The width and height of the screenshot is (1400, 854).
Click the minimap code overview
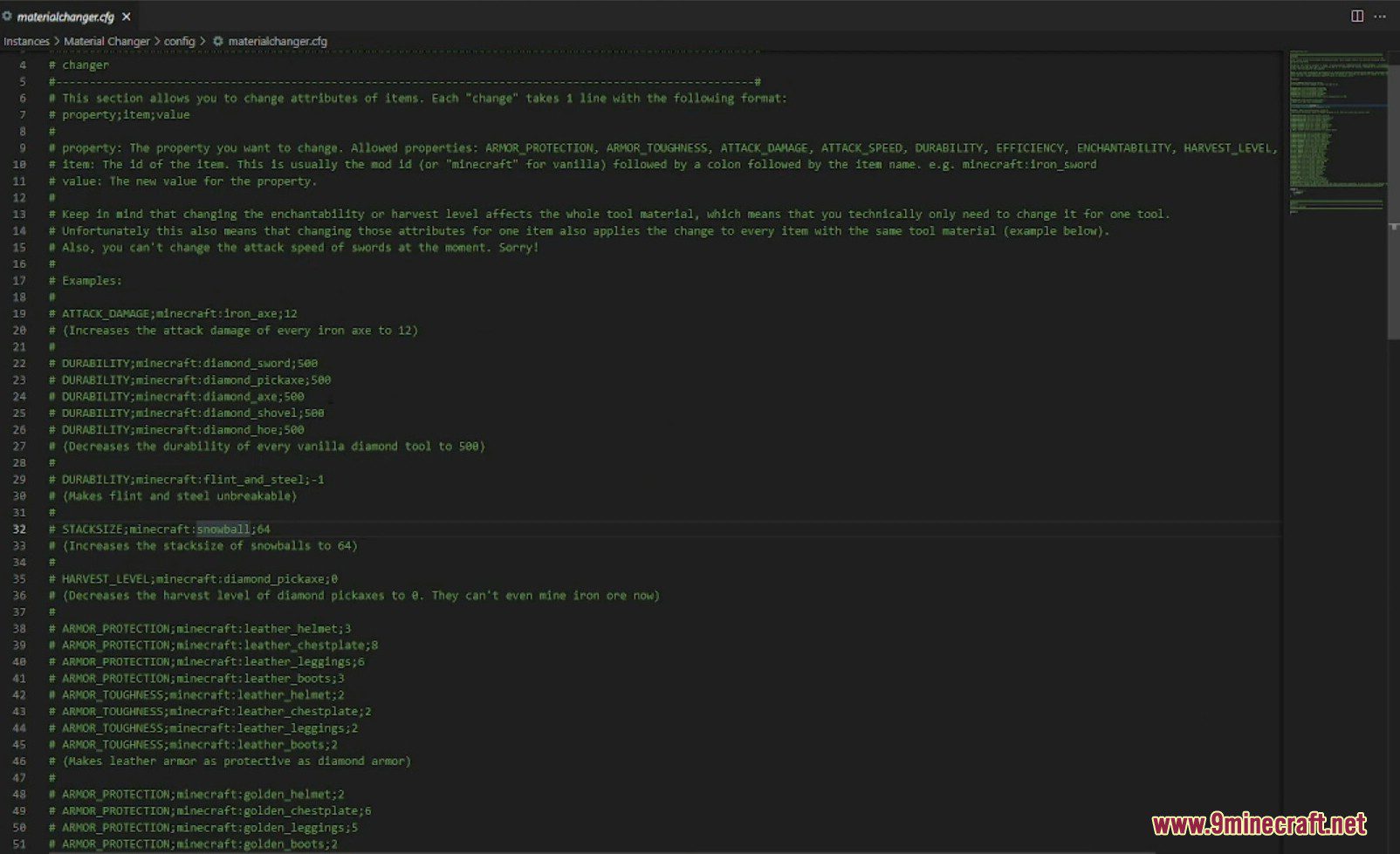click(1338, 131)
